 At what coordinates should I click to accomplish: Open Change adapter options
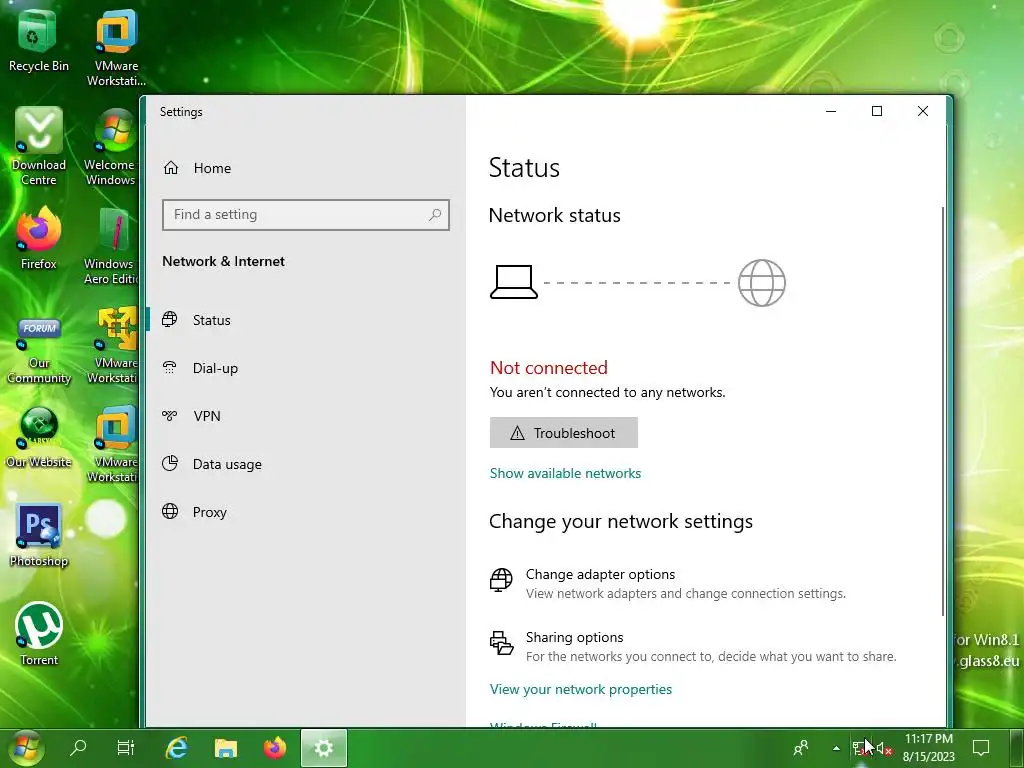coord(667,583)
